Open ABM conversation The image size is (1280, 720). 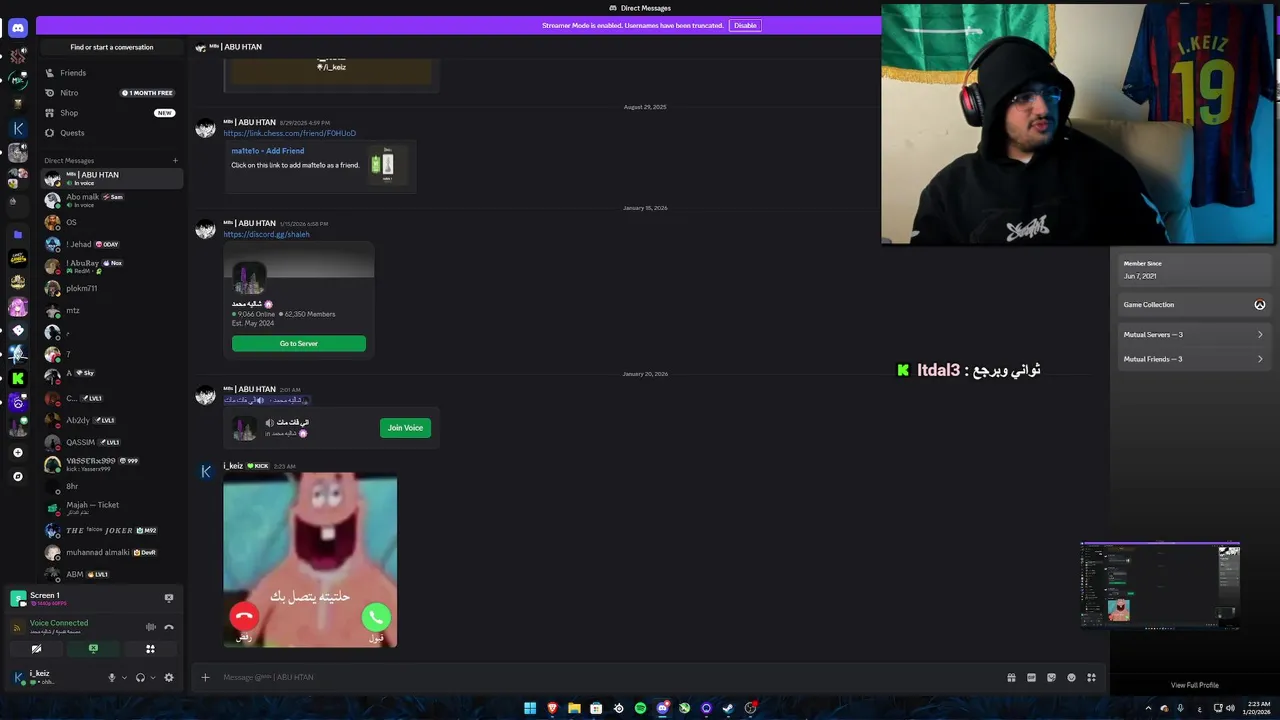pos(112,574)
